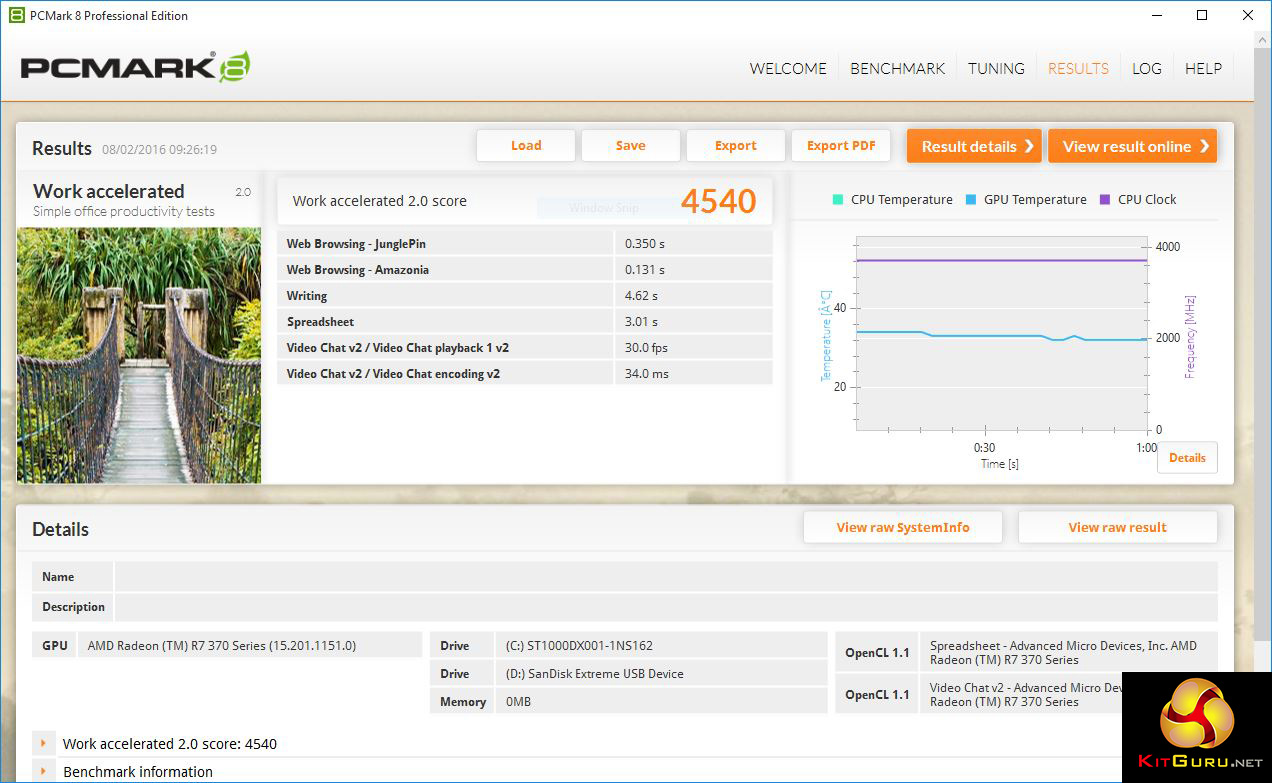
Task: Export result as PDF
Action: (x=841, y=145)
